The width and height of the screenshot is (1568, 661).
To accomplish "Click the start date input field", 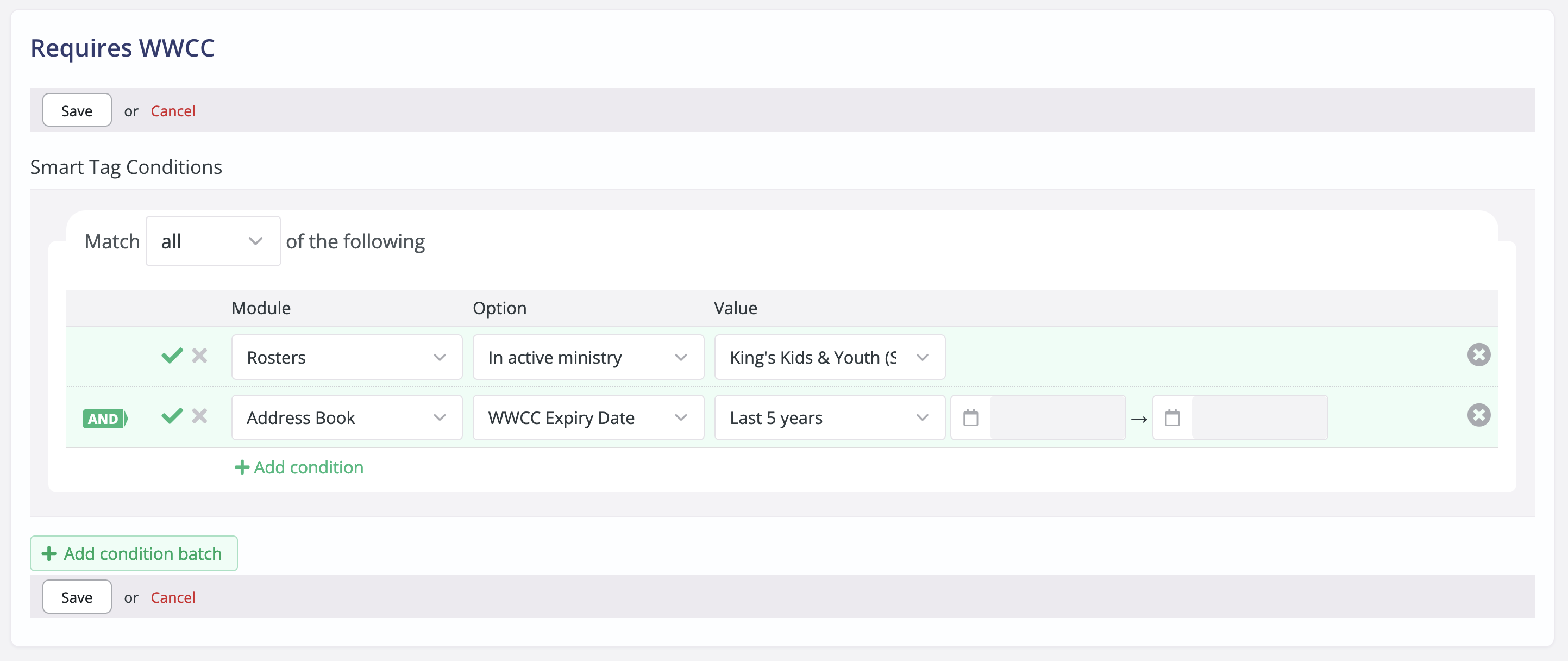I will 1056,417.
